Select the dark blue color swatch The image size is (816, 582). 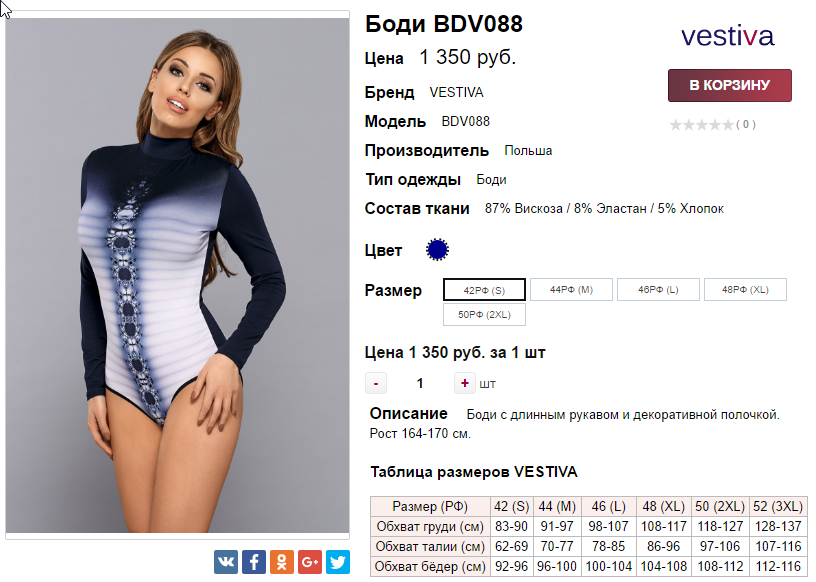(437, 250)
